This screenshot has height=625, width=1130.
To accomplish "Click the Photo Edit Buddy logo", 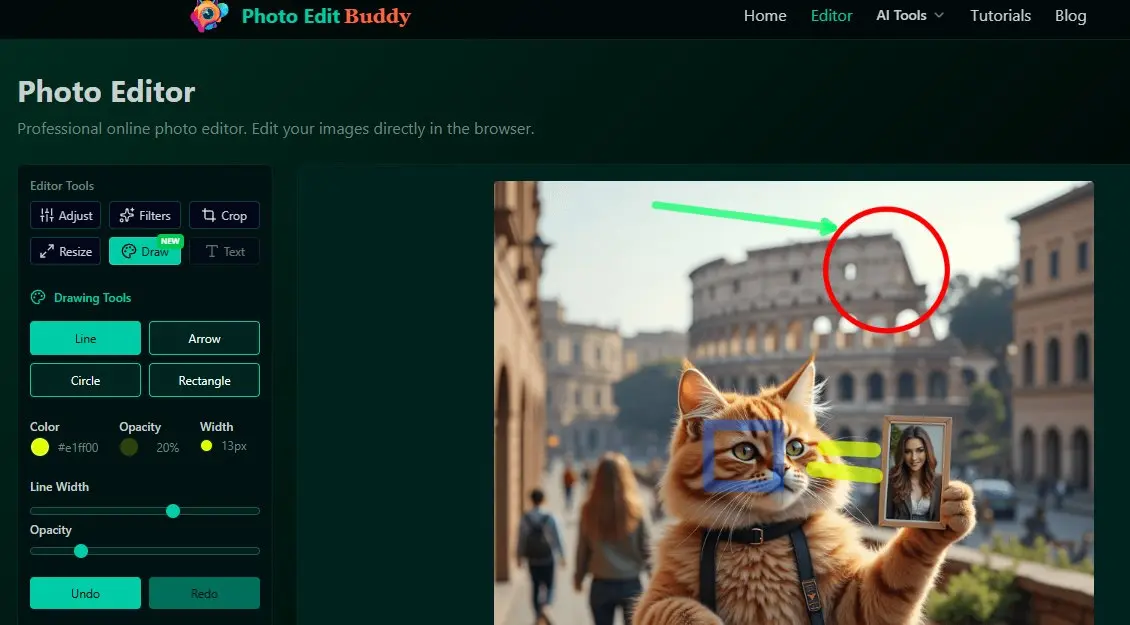I will pyautogui.click(x=300, y=17).
